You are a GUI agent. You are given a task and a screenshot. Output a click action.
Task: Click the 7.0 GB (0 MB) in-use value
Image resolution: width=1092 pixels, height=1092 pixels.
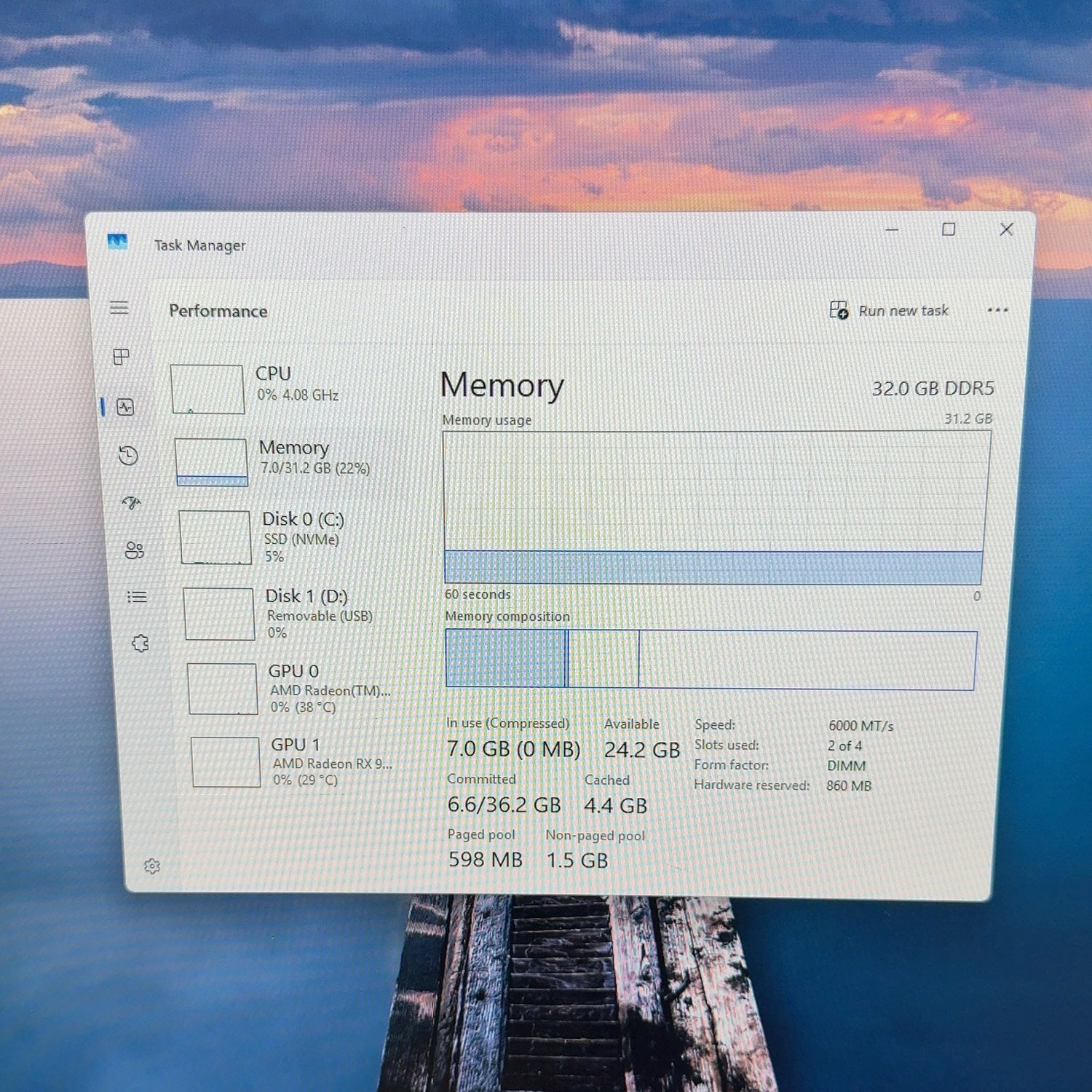coord(513,749)
